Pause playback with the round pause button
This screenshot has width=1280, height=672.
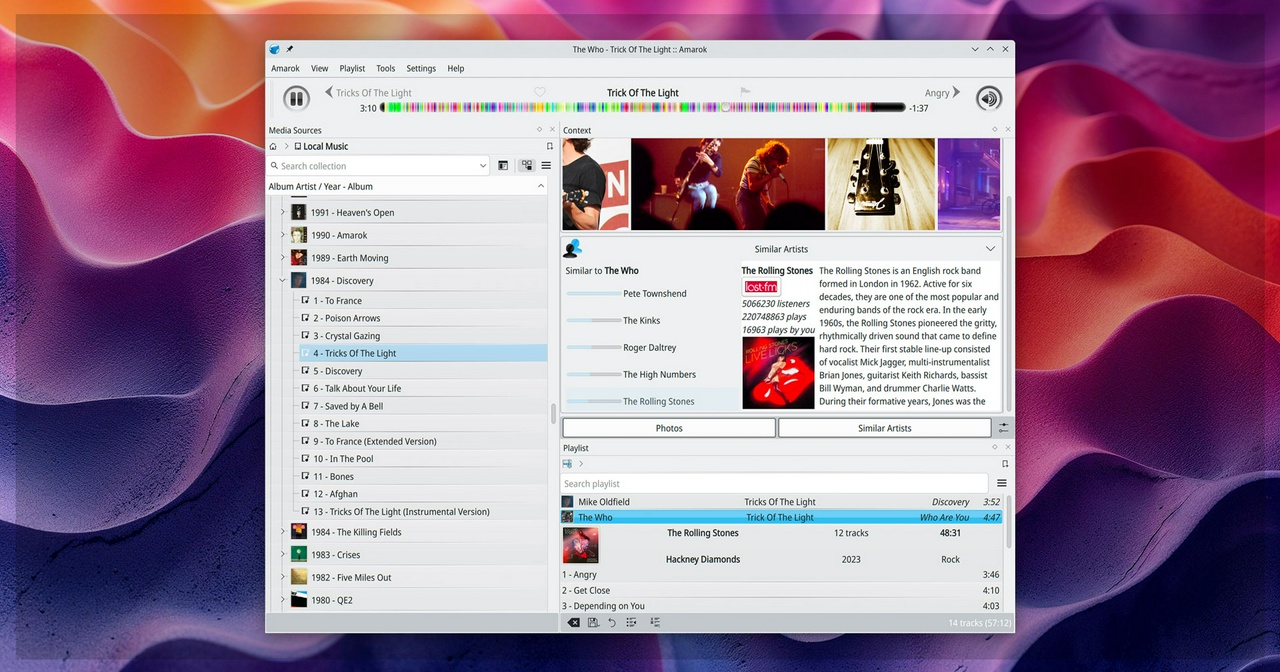[x=296, y=98]
